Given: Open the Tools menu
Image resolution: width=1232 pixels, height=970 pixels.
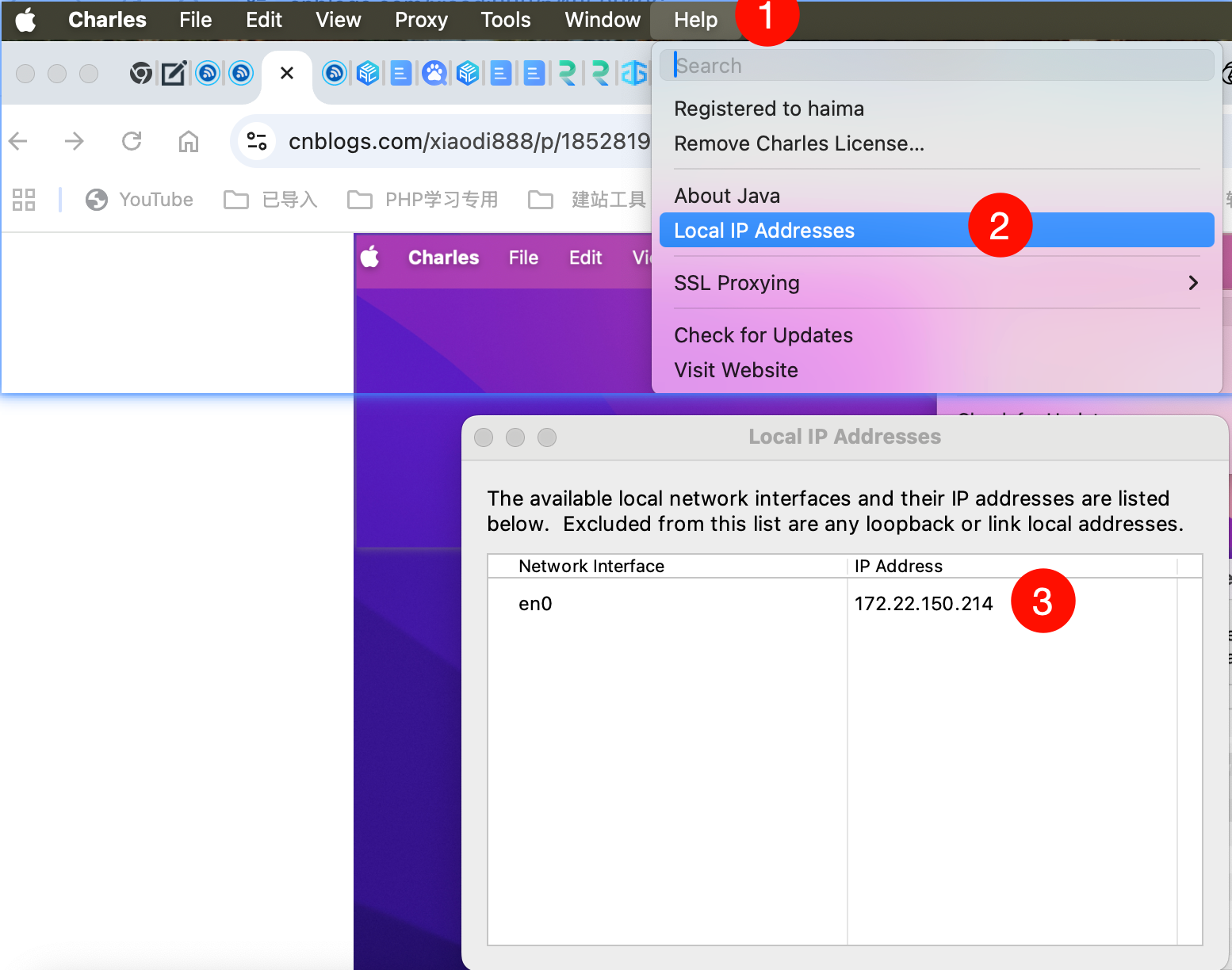Looking at the screenshot, I should (506, 20).
